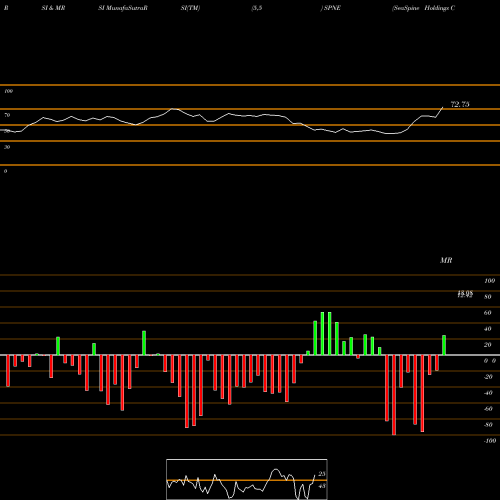Open the mini overview chart thumbnail
The height and width of the screenshot is (500, 500).
(247, 479)
